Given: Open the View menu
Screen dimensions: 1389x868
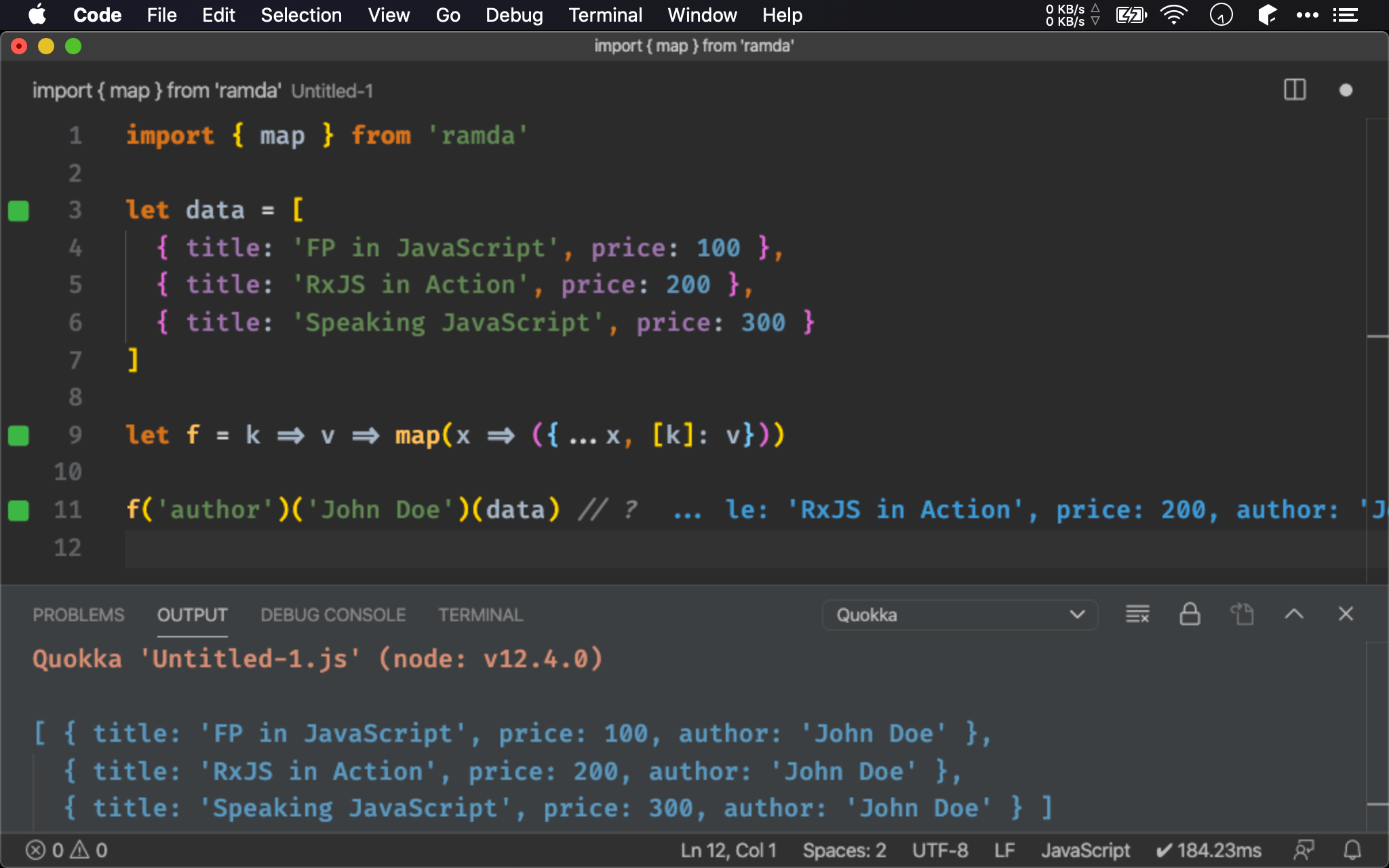Looking at the screenshot, I should click(389, 15).
